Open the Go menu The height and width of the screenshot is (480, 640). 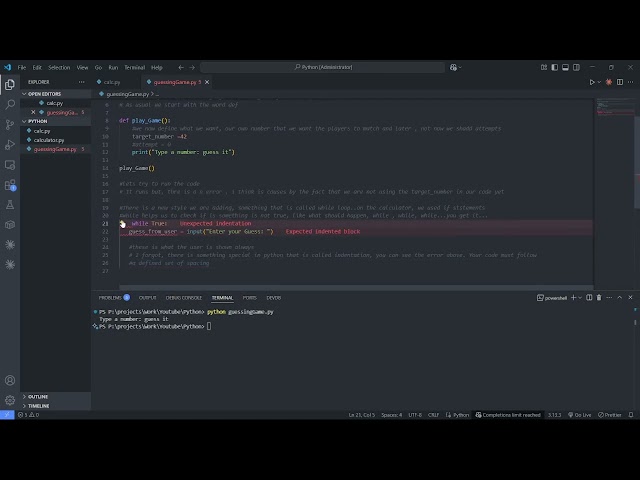coord(98,67)
